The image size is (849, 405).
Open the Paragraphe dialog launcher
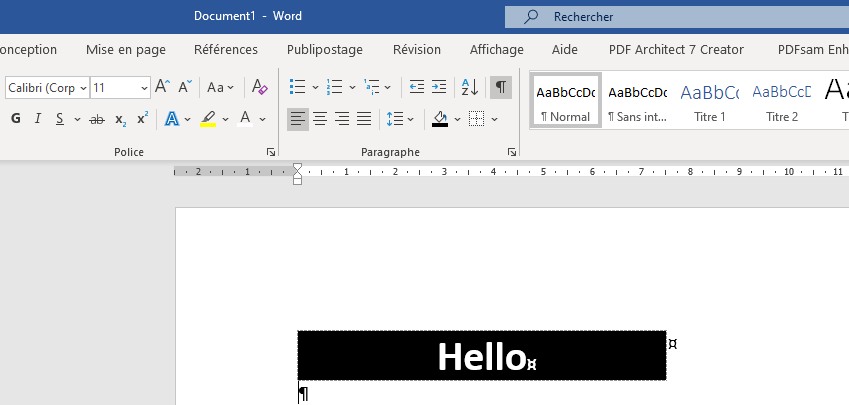(512, 153)
